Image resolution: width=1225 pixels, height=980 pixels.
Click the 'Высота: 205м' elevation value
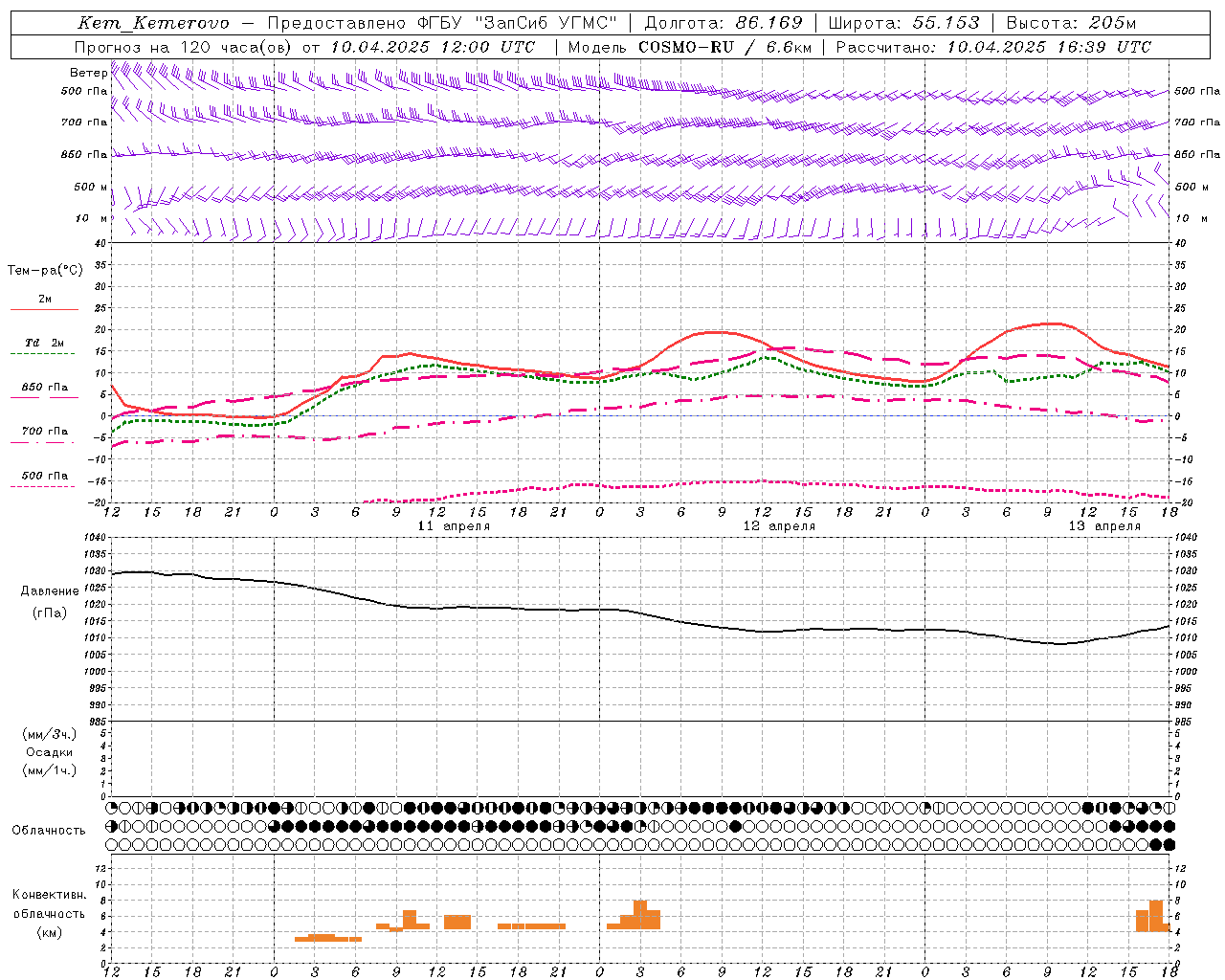(1072, 23)
